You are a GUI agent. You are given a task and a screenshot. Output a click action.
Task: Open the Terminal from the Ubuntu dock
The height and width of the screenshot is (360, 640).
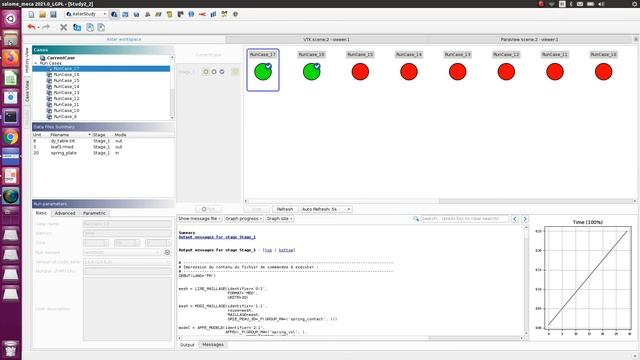(11, 117)
